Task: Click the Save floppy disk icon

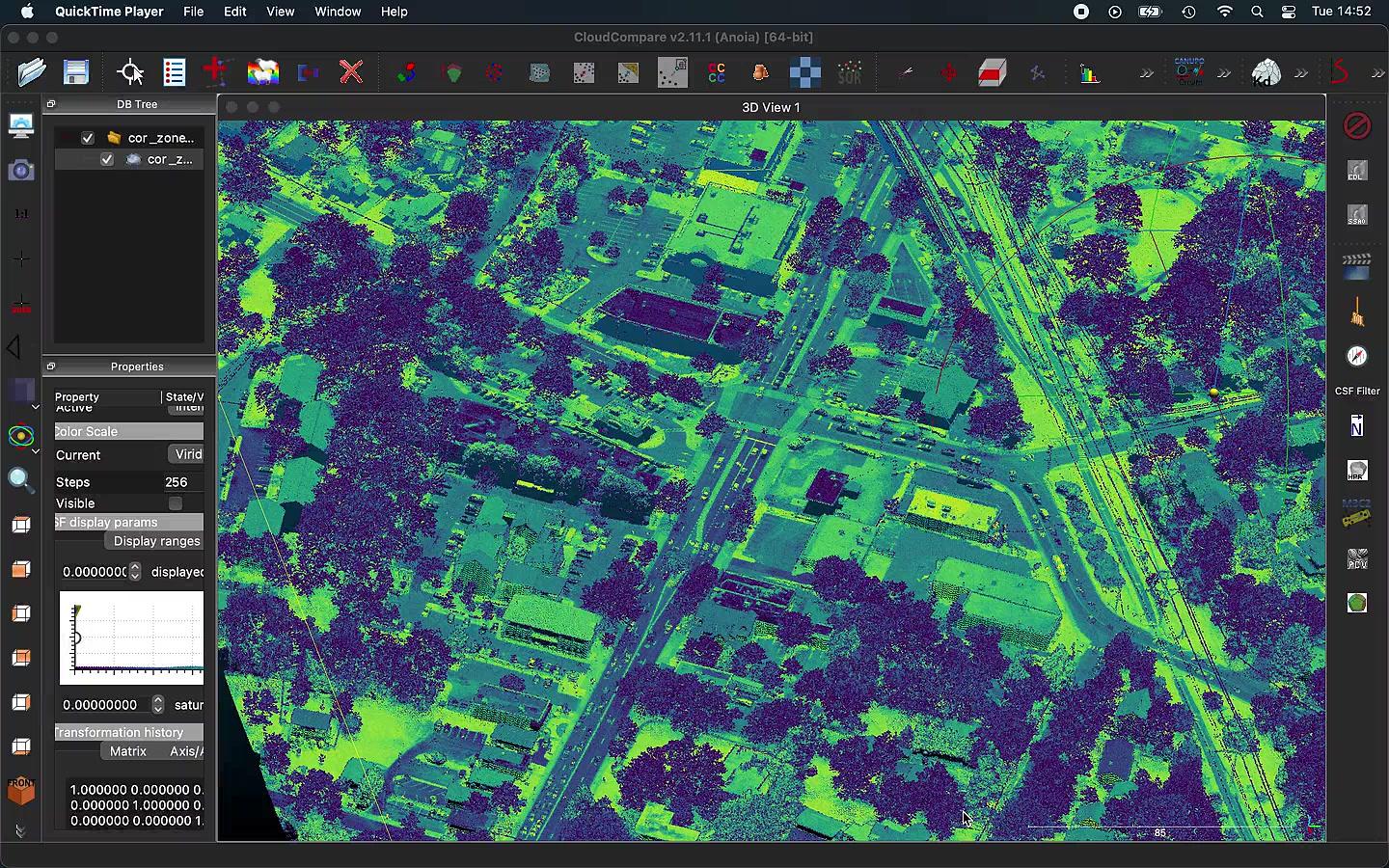Action: [x=76, y=72]
